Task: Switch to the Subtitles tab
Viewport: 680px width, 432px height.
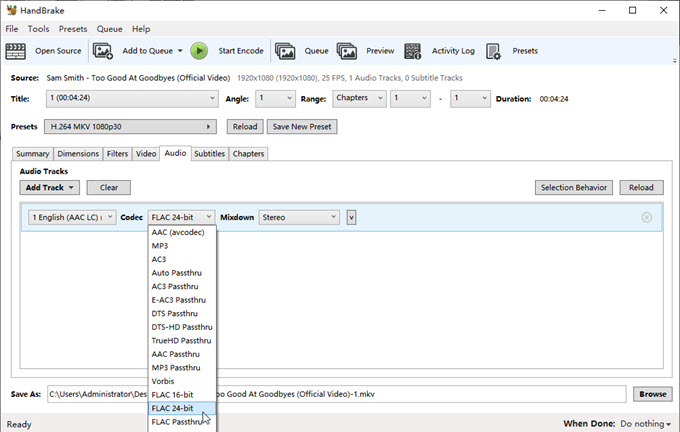Action: [x=209, y=154]
